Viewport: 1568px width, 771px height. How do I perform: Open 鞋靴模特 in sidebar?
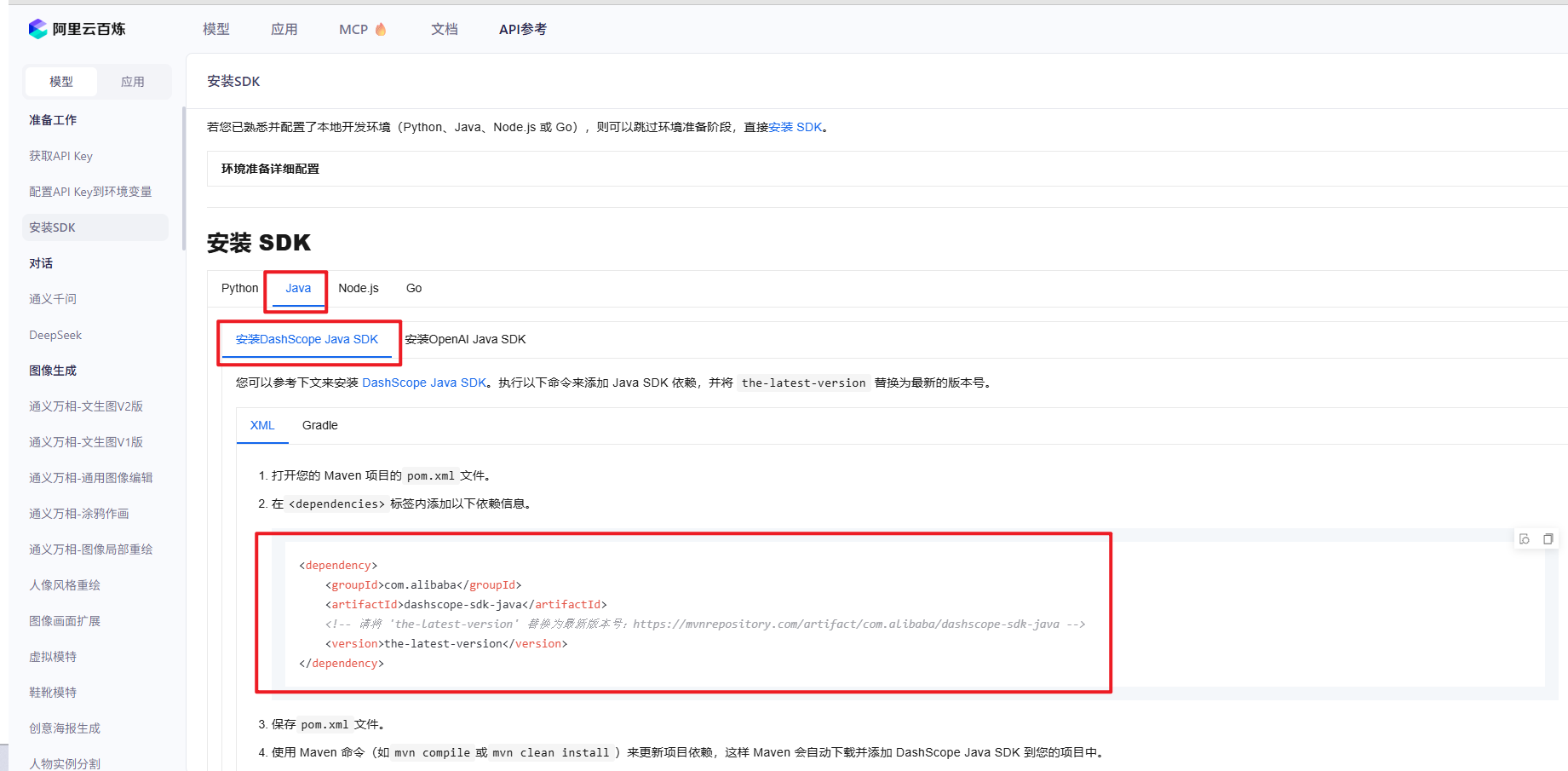coord(53,693)
